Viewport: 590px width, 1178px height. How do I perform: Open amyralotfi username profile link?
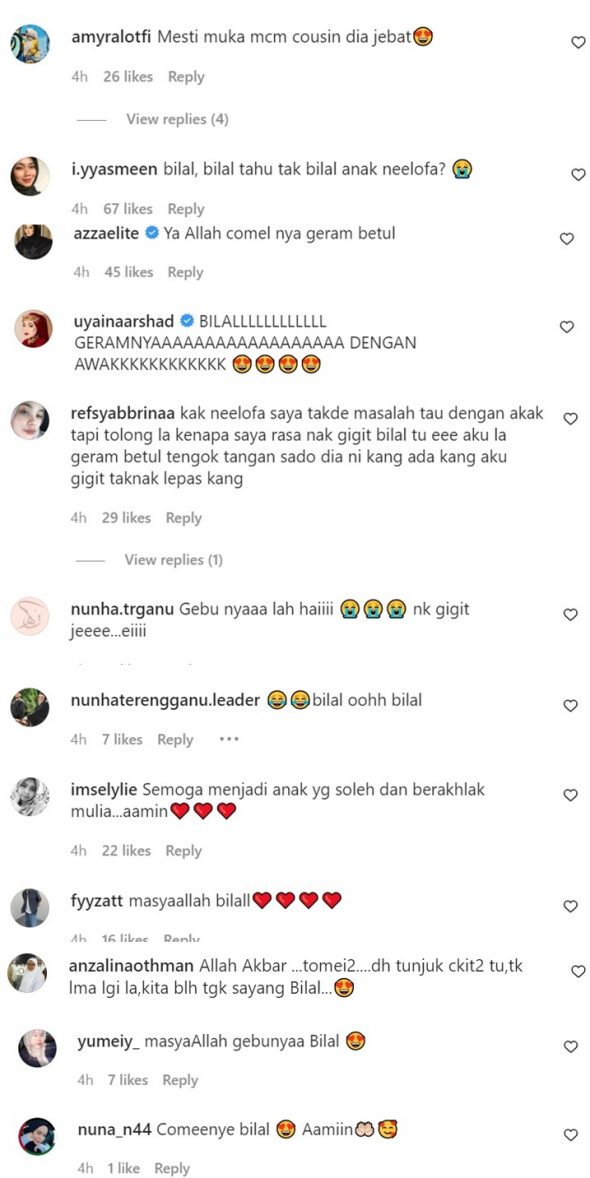[x=111, y=38]
